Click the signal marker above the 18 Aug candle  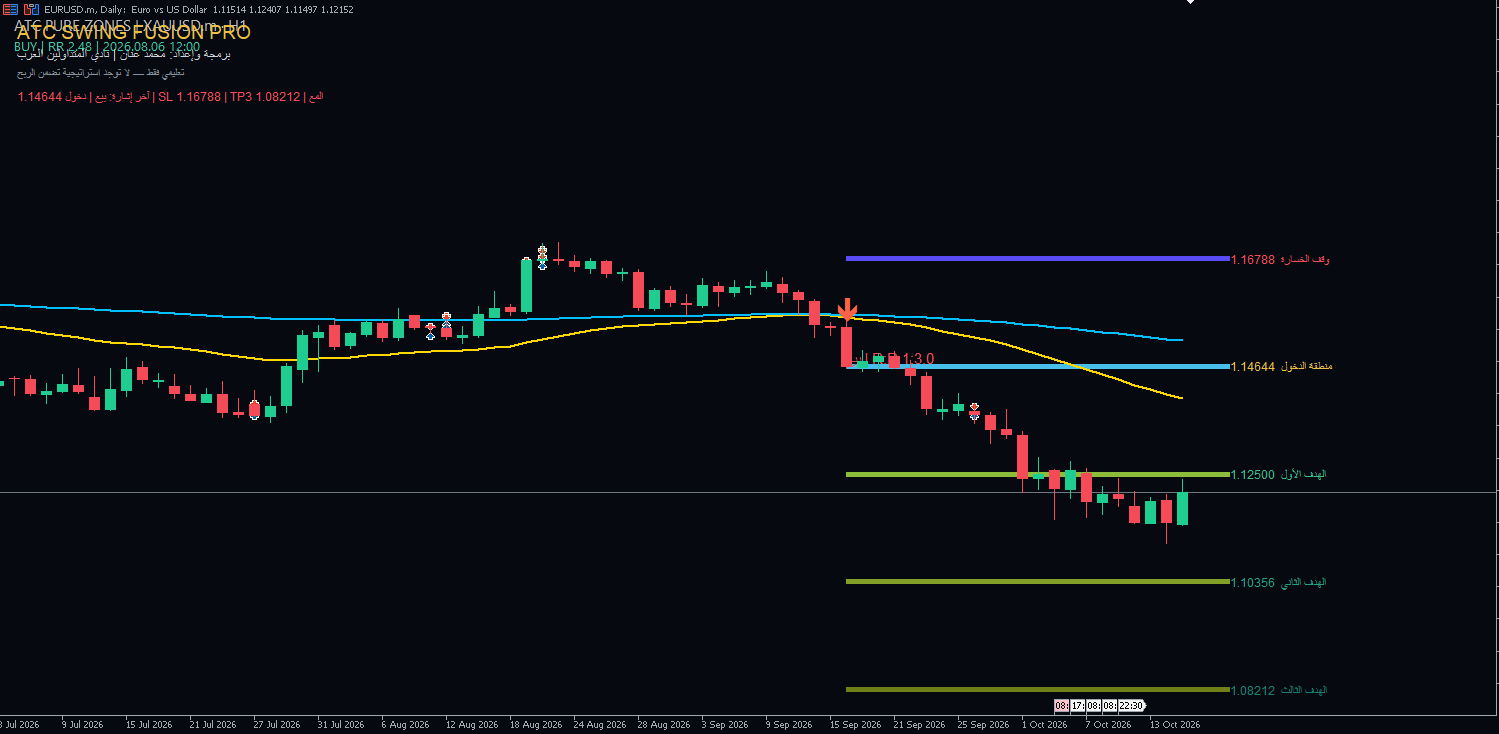[x=542, y=256]
